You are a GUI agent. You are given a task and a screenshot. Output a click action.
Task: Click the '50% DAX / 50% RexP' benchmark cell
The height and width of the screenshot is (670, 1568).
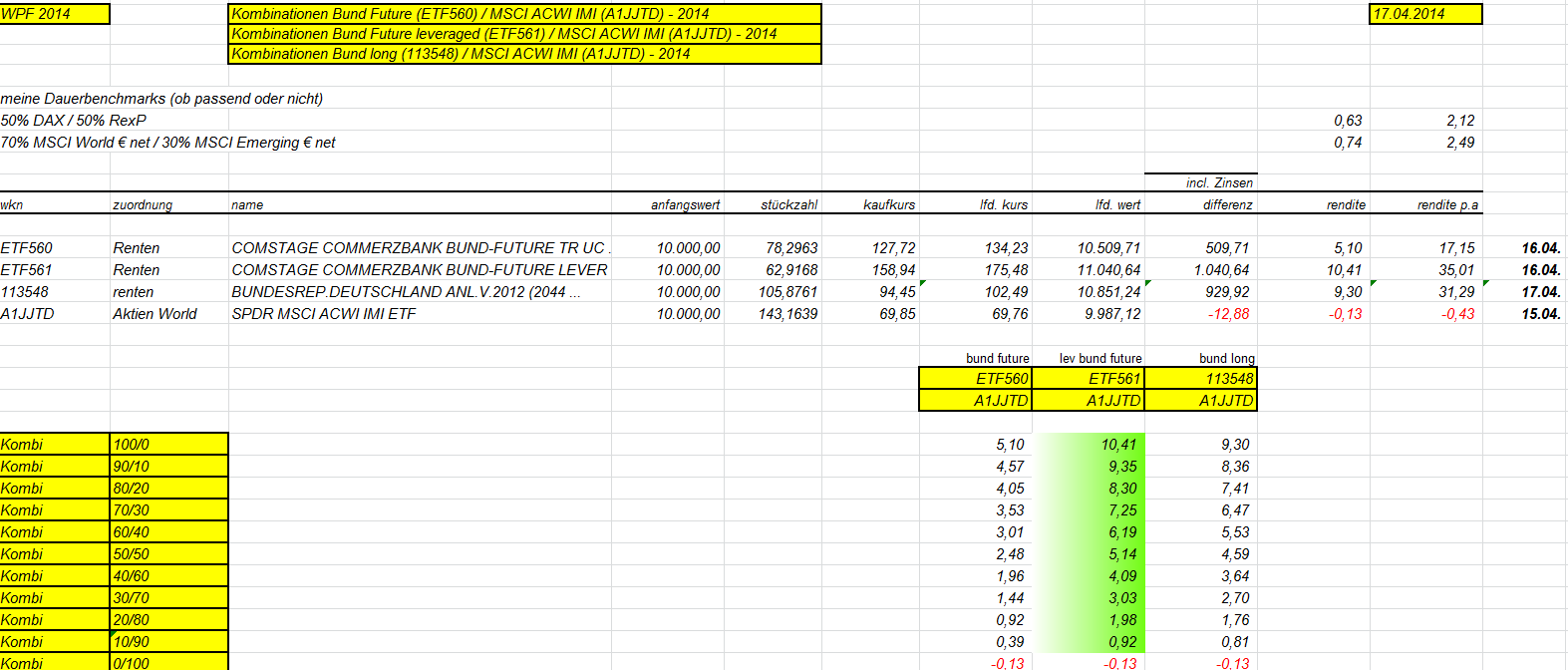pos(74,121)
